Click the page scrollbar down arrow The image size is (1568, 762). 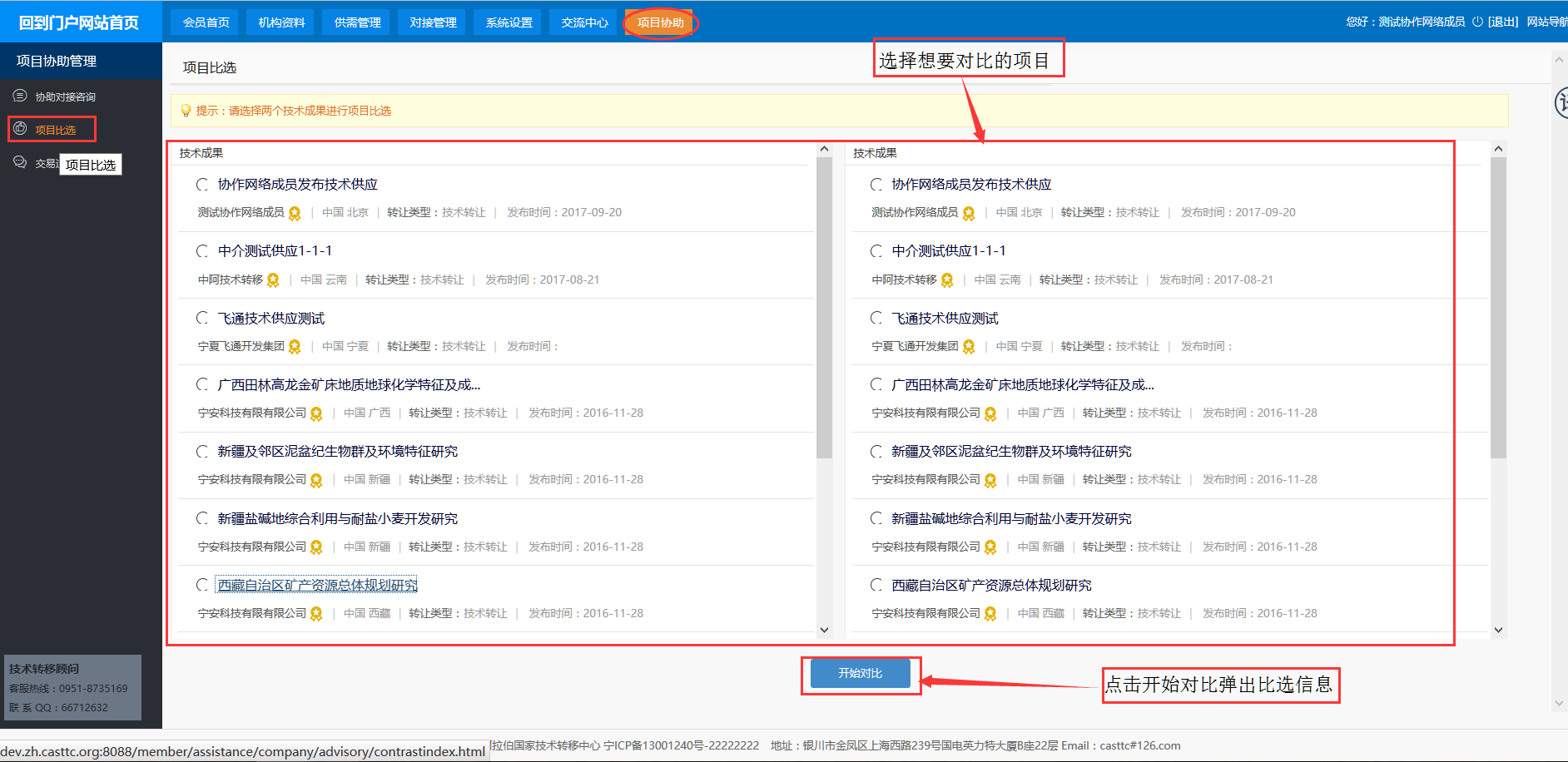(x=1559, y=703)
